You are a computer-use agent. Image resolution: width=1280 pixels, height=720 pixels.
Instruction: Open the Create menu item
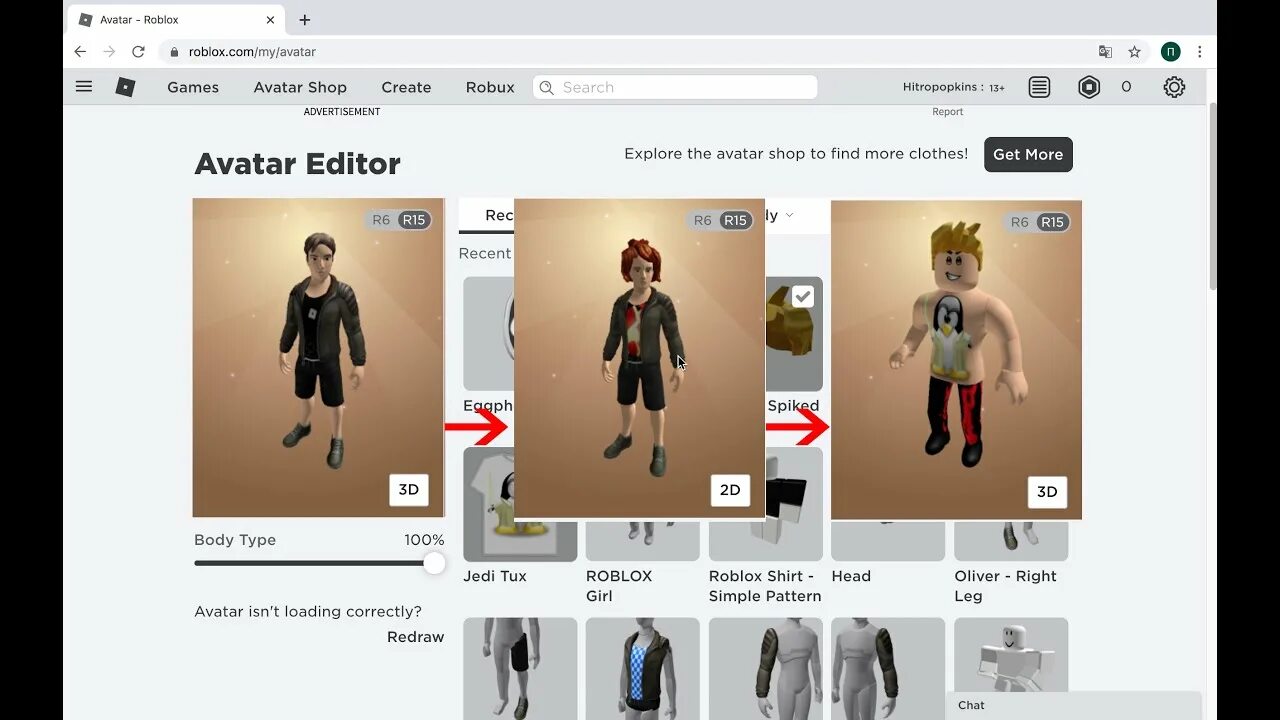coord(406,87)
